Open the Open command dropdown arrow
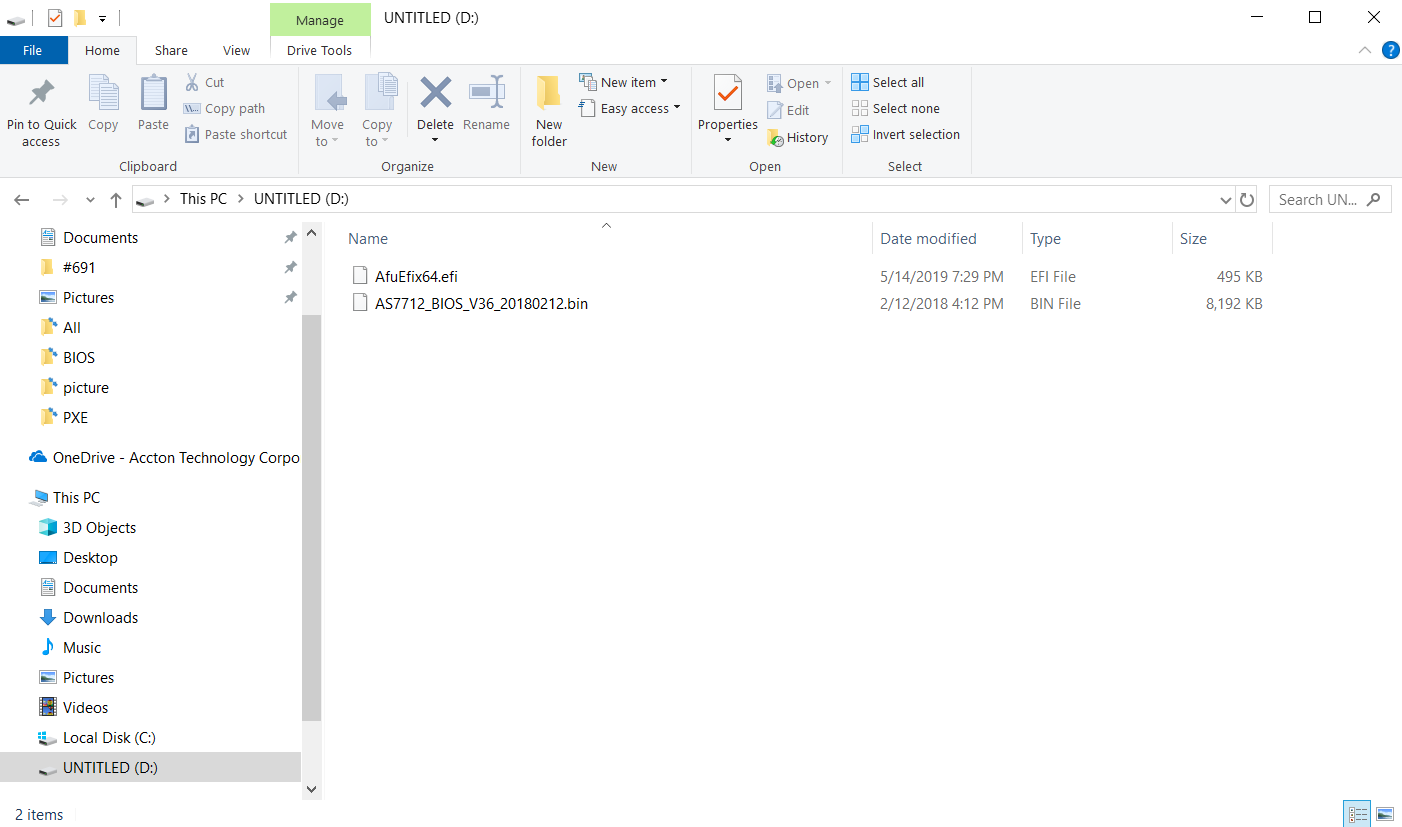1402x827 pixels. [828, 83]
